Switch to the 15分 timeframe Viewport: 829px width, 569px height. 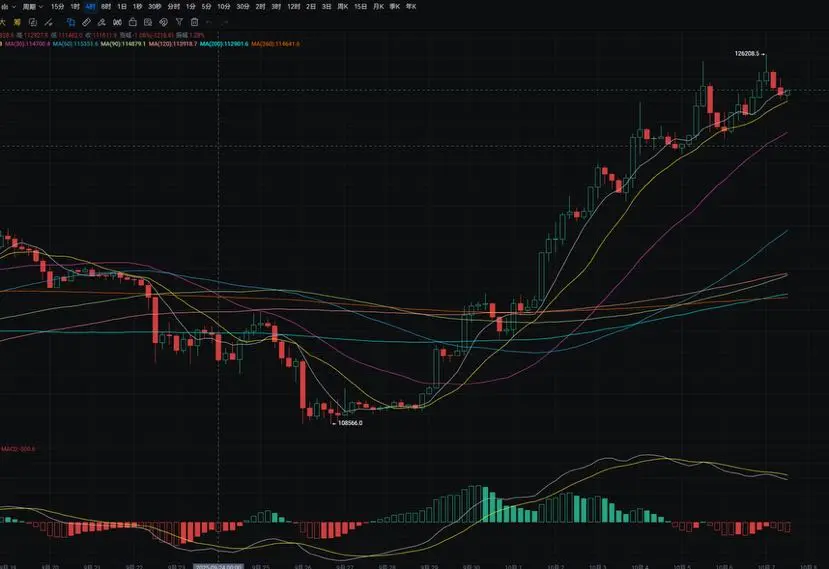click(x=57, y=7)
